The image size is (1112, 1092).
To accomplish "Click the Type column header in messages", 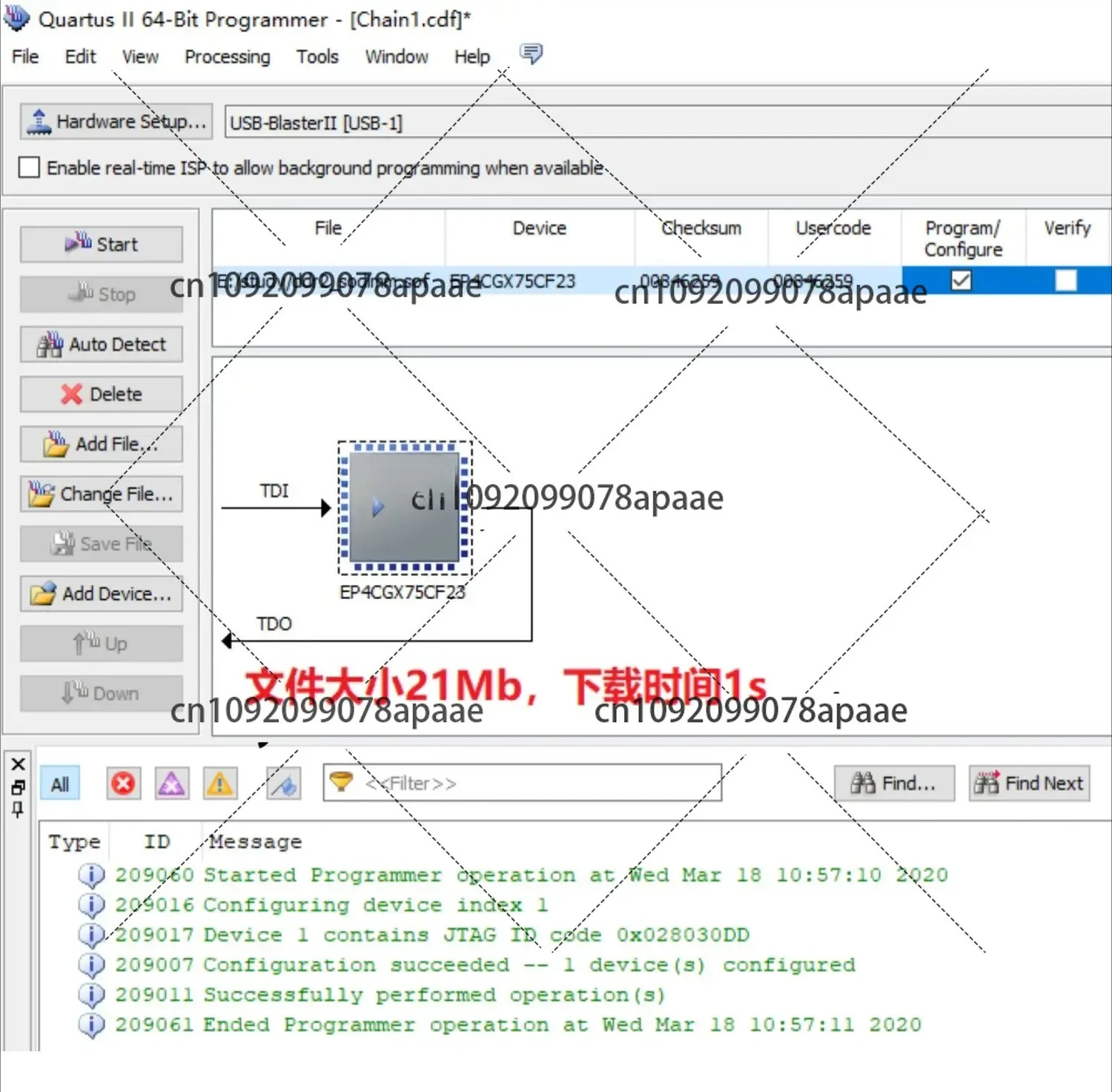I will point(74,841).
